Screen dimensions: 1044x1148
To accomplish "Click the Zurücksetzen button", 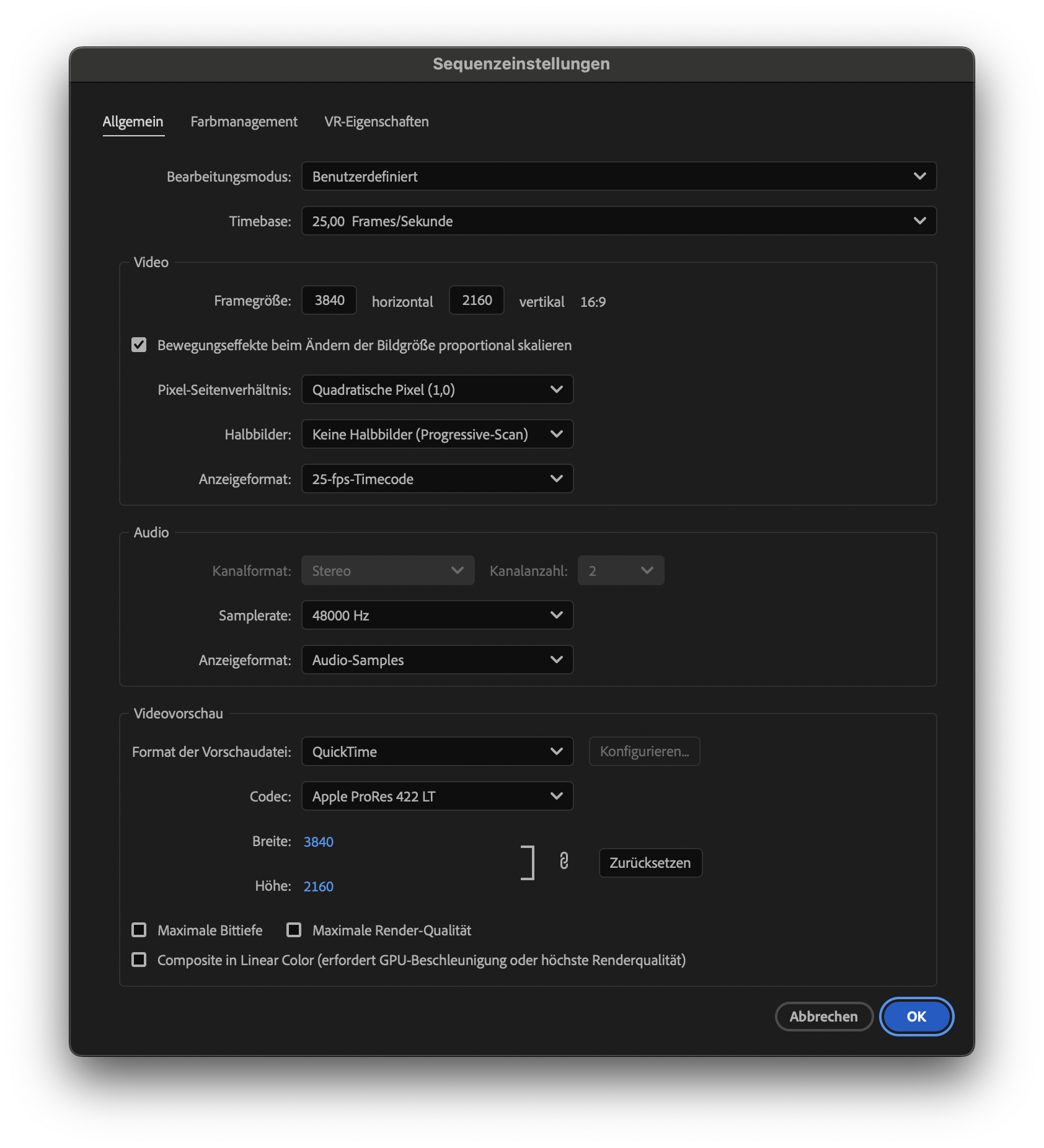I will tap(650, 862).
